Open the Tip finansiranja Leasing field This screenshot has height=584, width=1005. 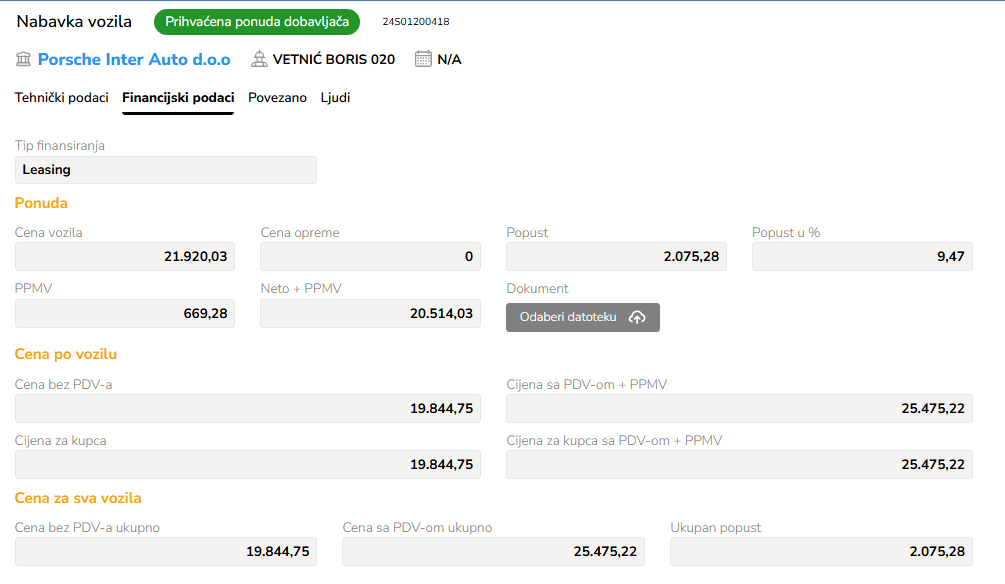pyautogui.click(x=166, y=170)
